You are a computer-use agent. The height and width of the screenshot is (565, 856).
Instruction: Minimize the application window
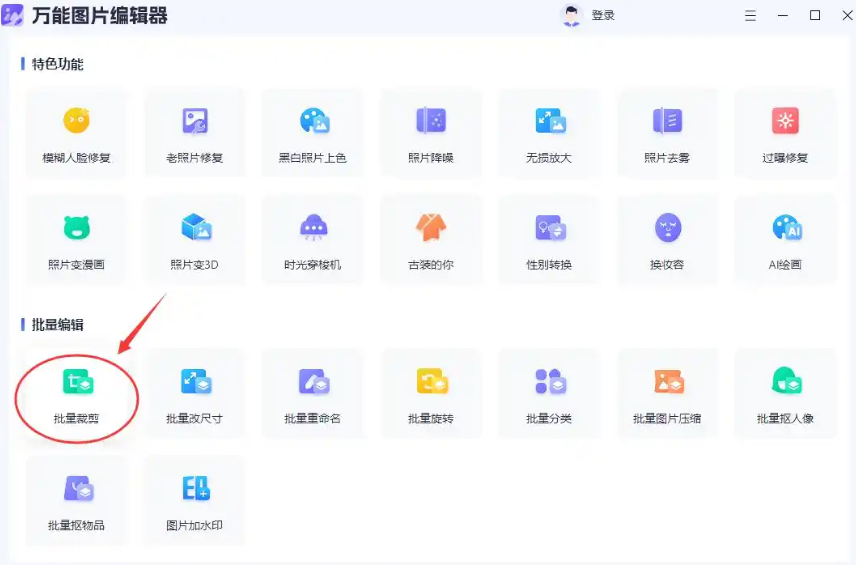pyautogui.click(x=783, y=16)
